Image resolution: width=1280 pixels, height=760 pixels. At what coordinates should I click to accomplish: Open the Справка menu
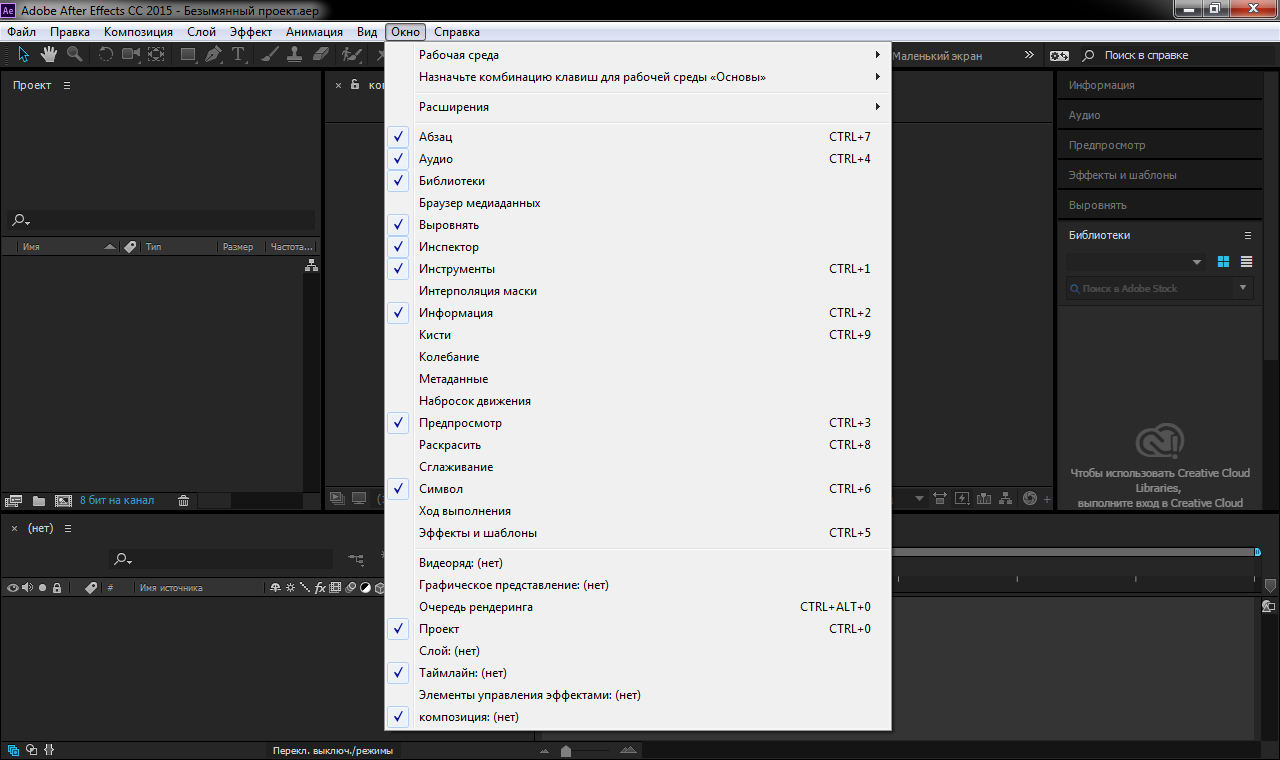457,32
